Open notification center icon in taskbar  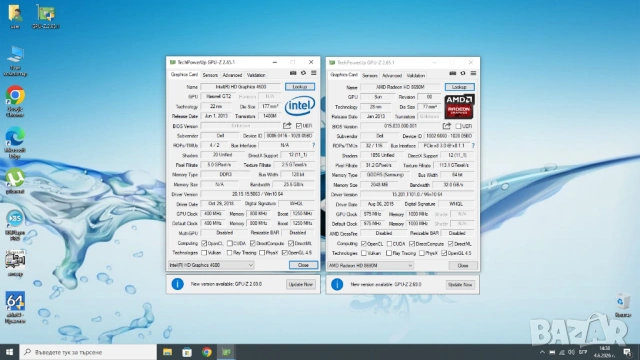627,352
